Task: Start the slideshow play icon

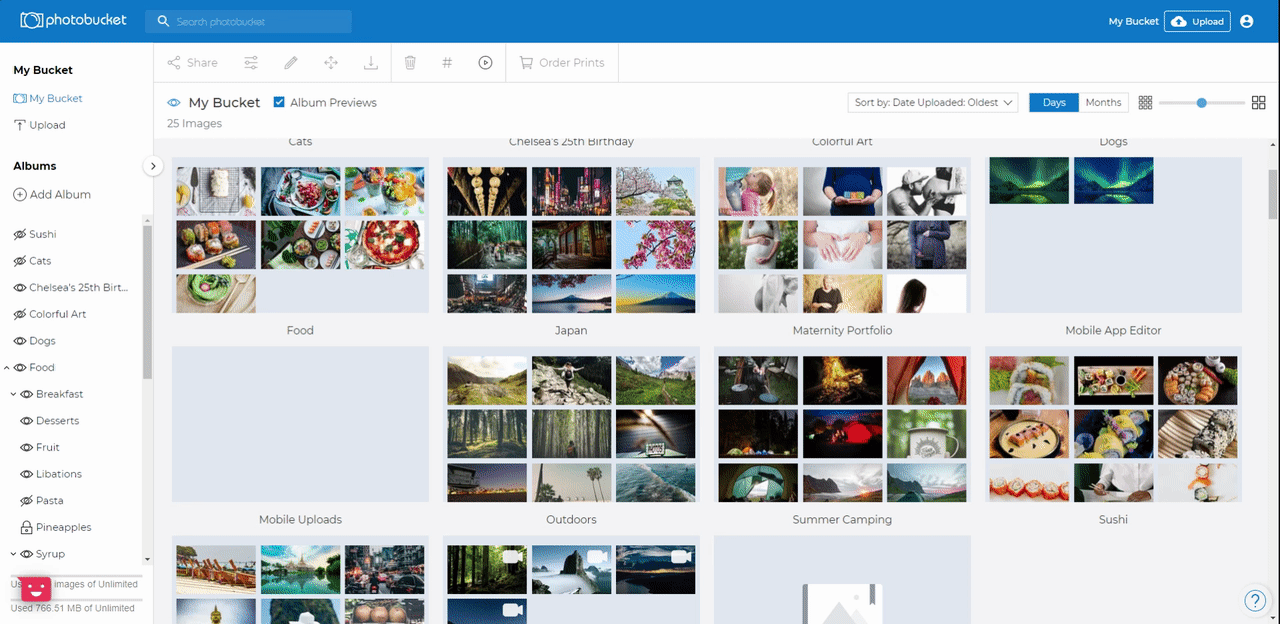Action: 485,63
